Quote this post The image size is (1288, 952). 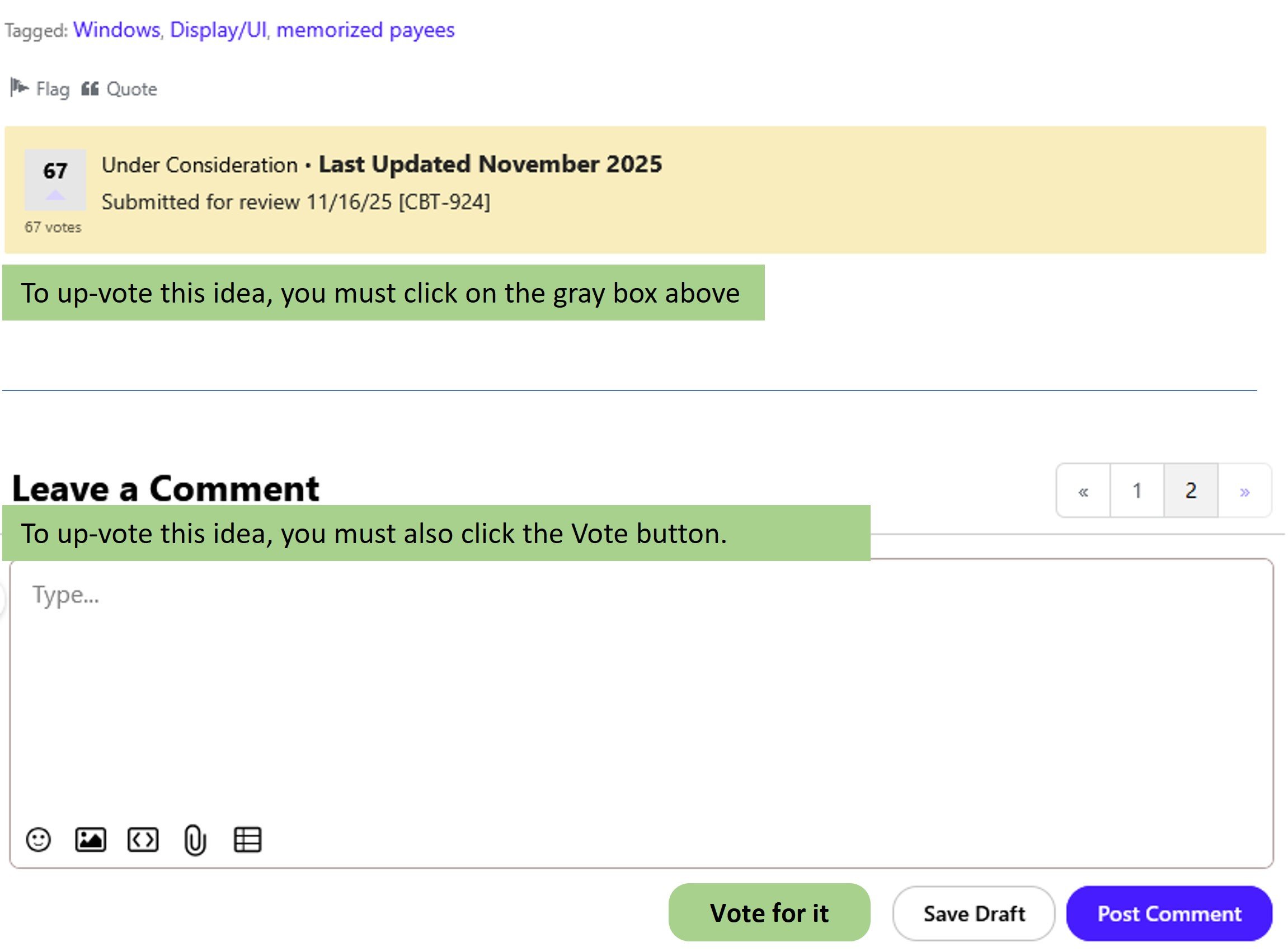coord(119,89)
